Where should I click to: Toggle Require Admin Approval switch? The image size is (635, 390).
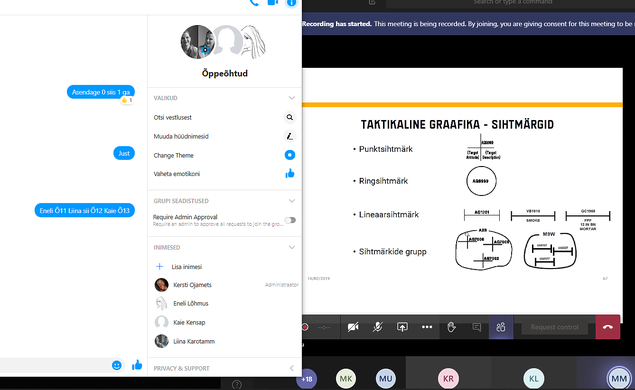coord(290,220)
